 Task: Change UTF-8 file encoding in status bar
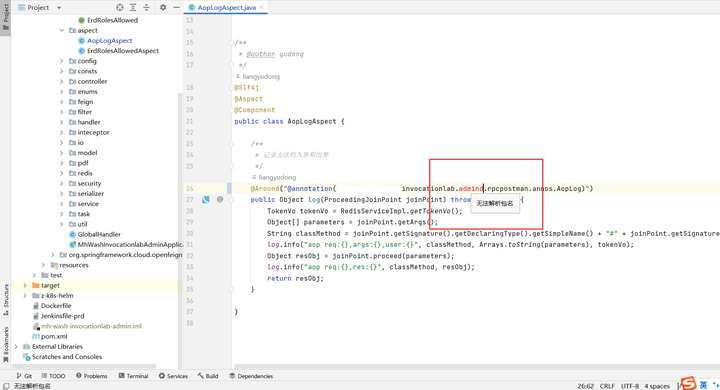click(x=630, y=386)
